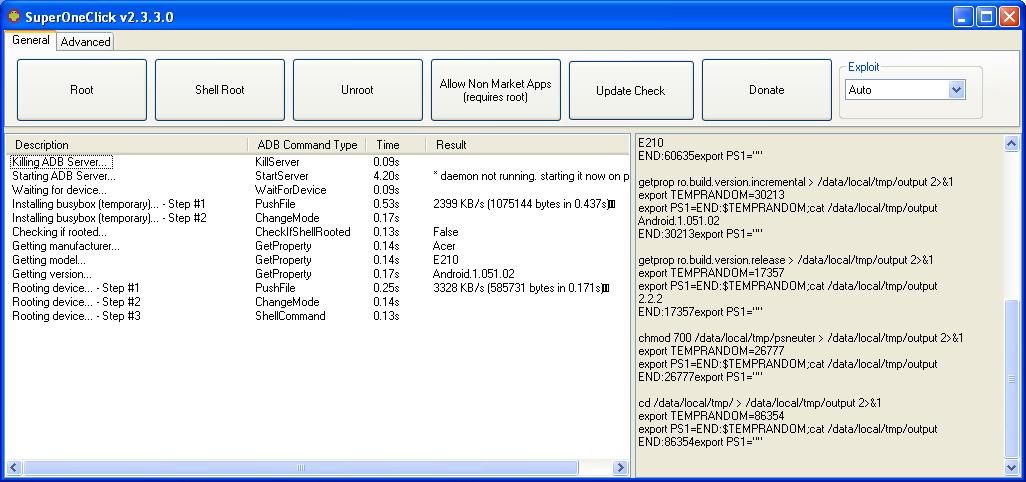The image size is (1026, 482).
Task: Click the ShellCommand cell
Action: [x=290, y=316]
